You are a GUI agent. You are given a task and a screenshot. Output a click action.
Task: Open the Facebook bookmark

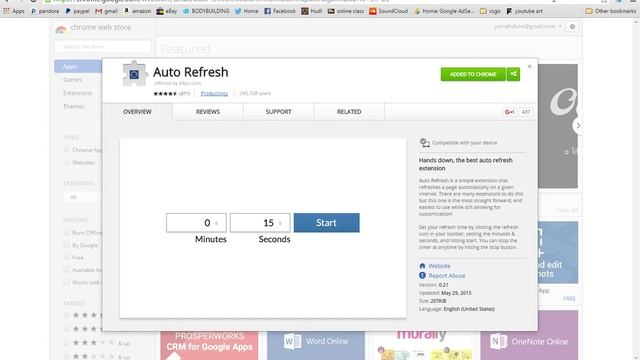click(x=280, y=11)
